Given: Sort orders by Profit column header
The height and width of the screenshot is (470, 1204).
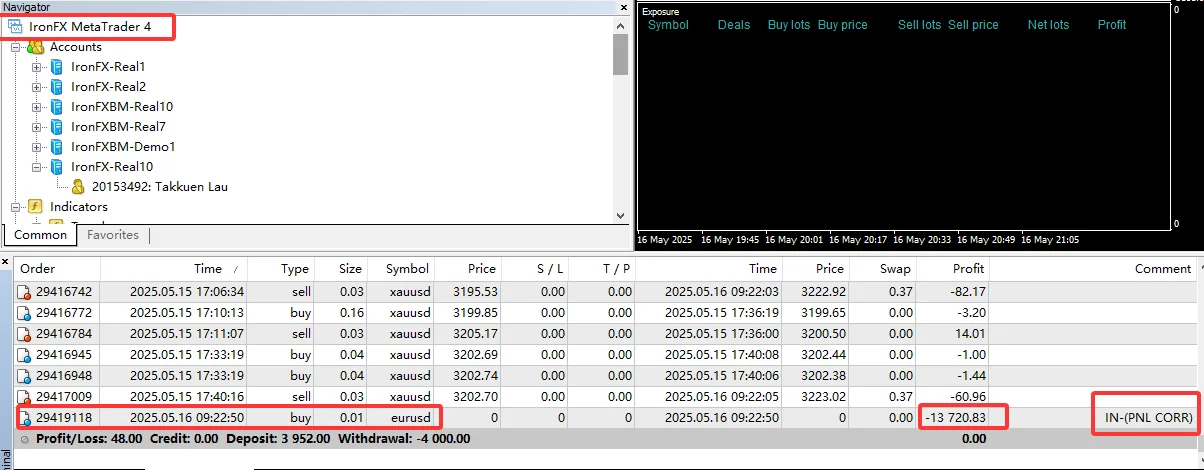Looking at the screenshot, I should click(x=968, y=269).
